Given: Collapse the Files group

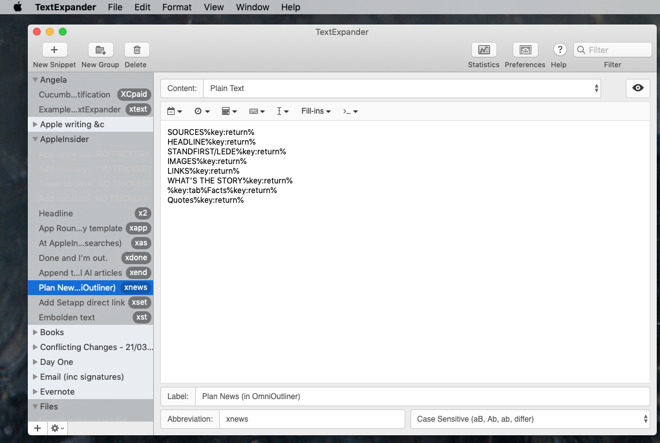Looking at the screenshot, I should pyautogui.click(x=35, y=406).
